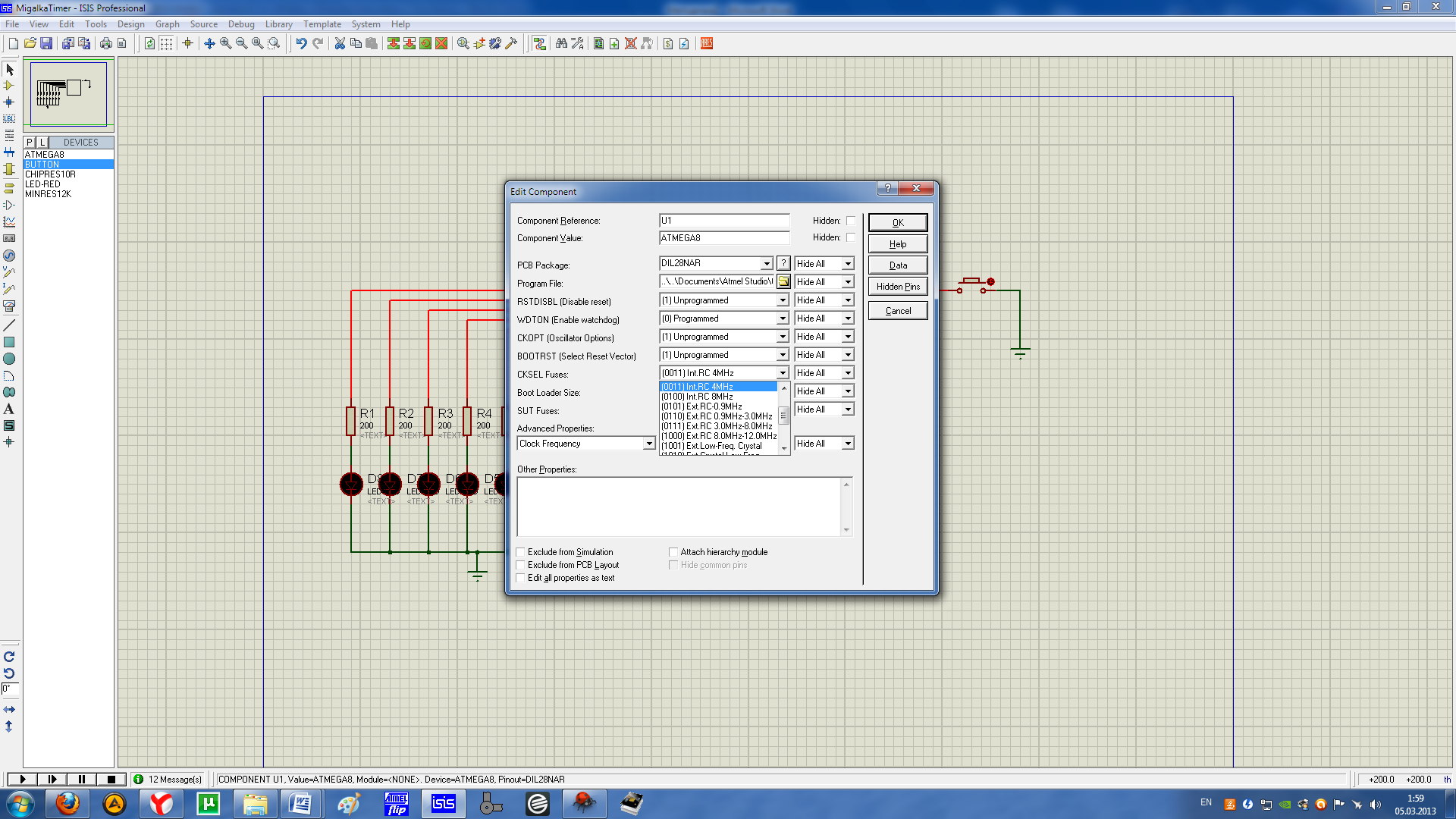Toggle Hidden checkbox for Component Value

coord(850,237)
